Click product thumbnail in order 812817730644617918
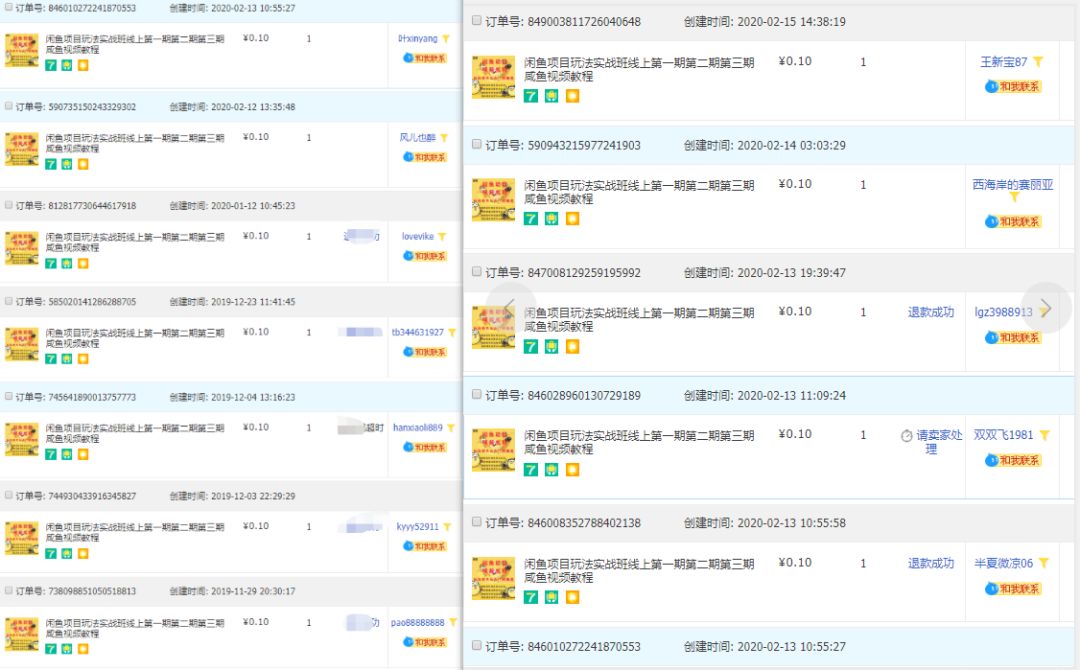This screenshot has height=670, width=1080. (x=21, y=247)
